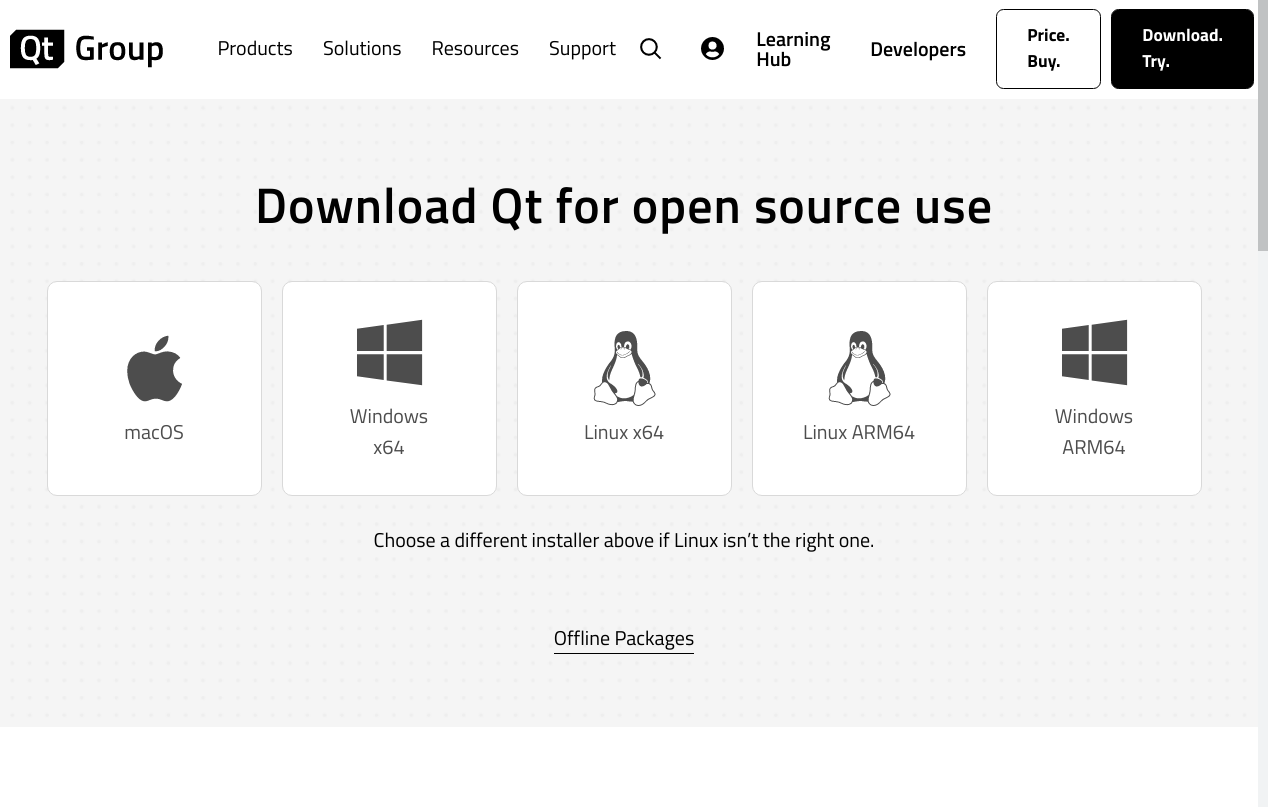Screen dimensions: 1268x807
Task: Click the 'Download Qt for open source use' heading
Action: (x=624, y=205)
